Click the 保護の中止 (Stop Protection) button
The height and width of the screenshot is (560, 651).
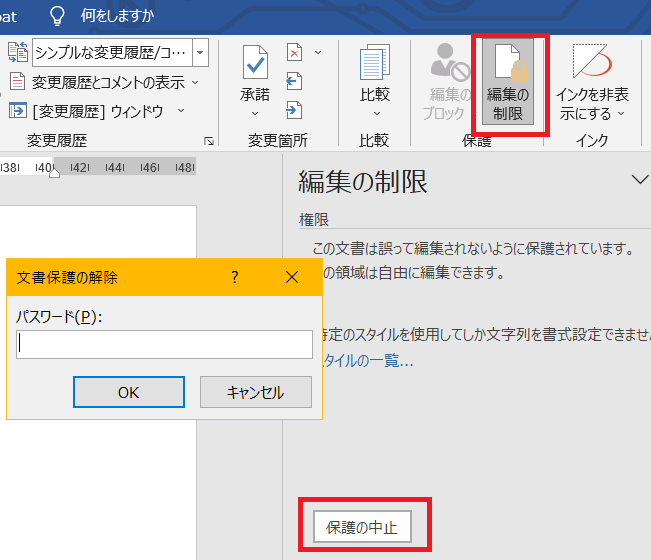coord(362,527)
